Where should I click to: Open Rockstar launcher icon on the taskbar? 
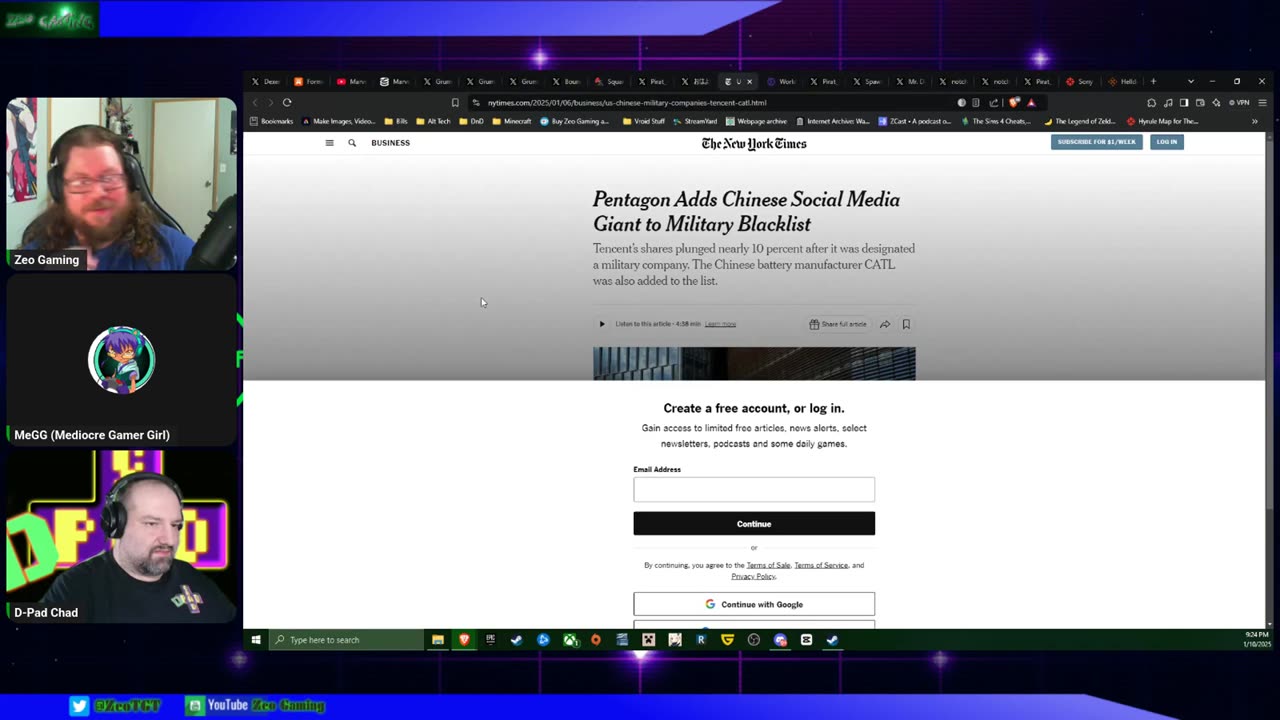[701, 640]
